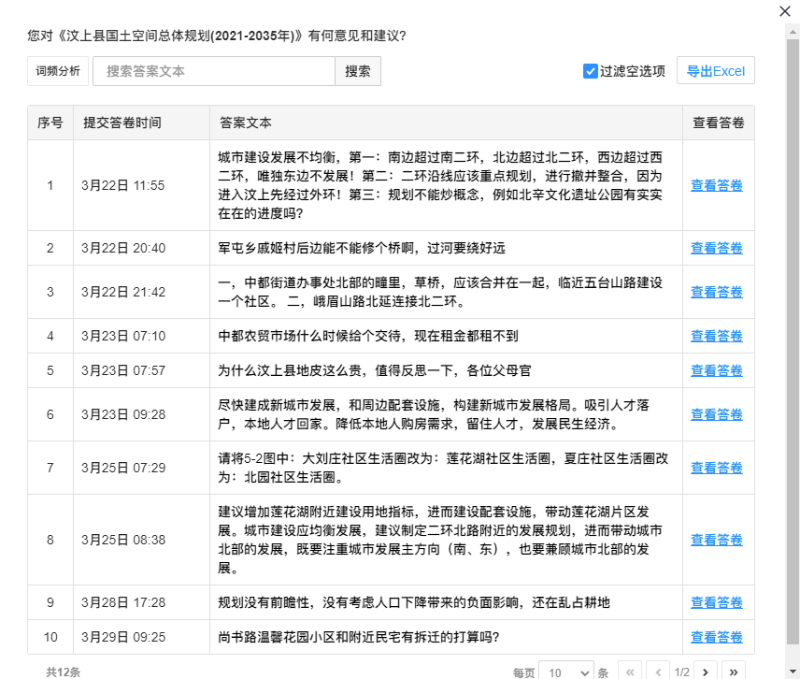Open 查看答卷 link for row 8

click(716, 540)
